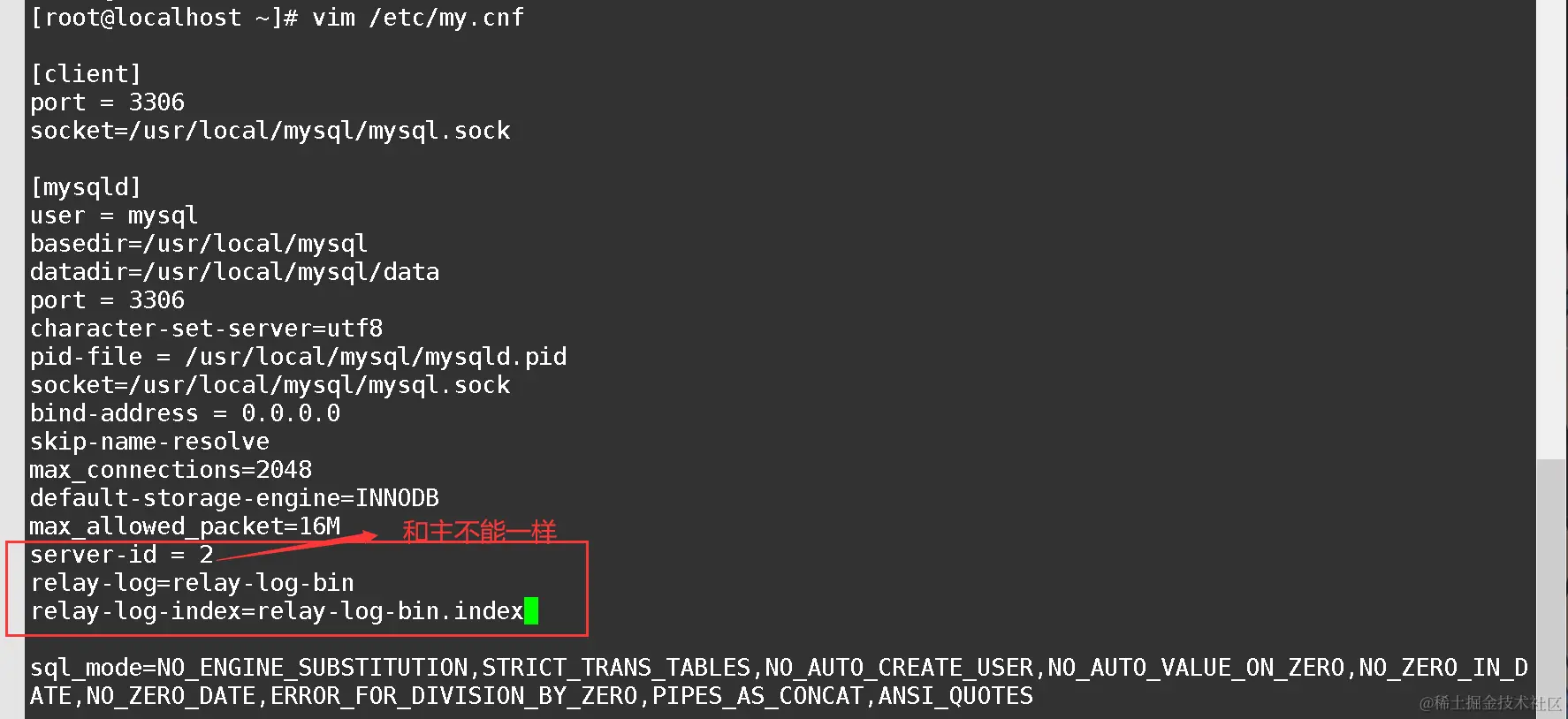
Task: Click the max_allowed_packet=16M line
Action: (x=185, y=526)
